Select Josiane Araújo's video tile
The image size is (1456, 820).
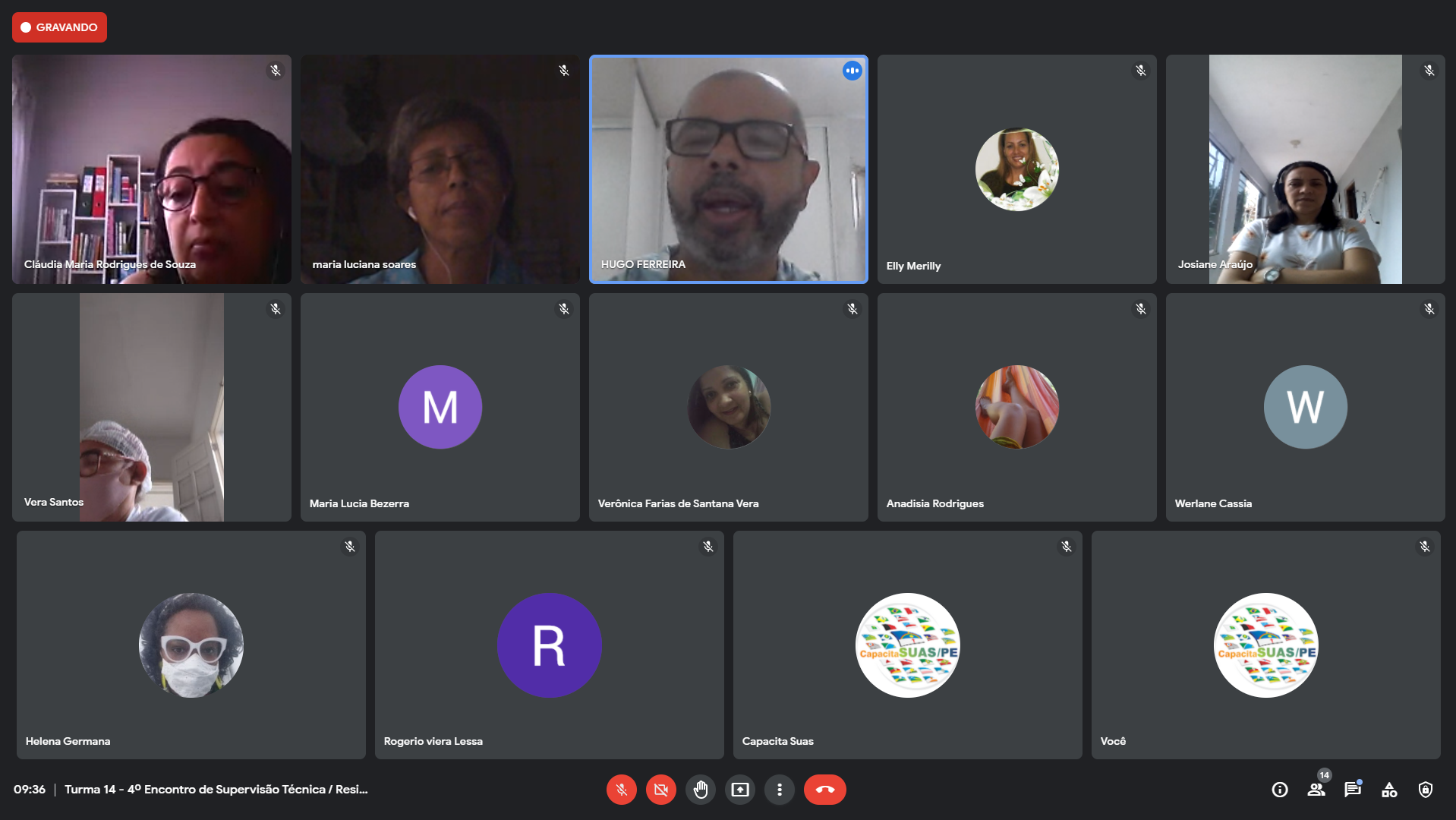pyautogui.click(x=1305, y=169)
